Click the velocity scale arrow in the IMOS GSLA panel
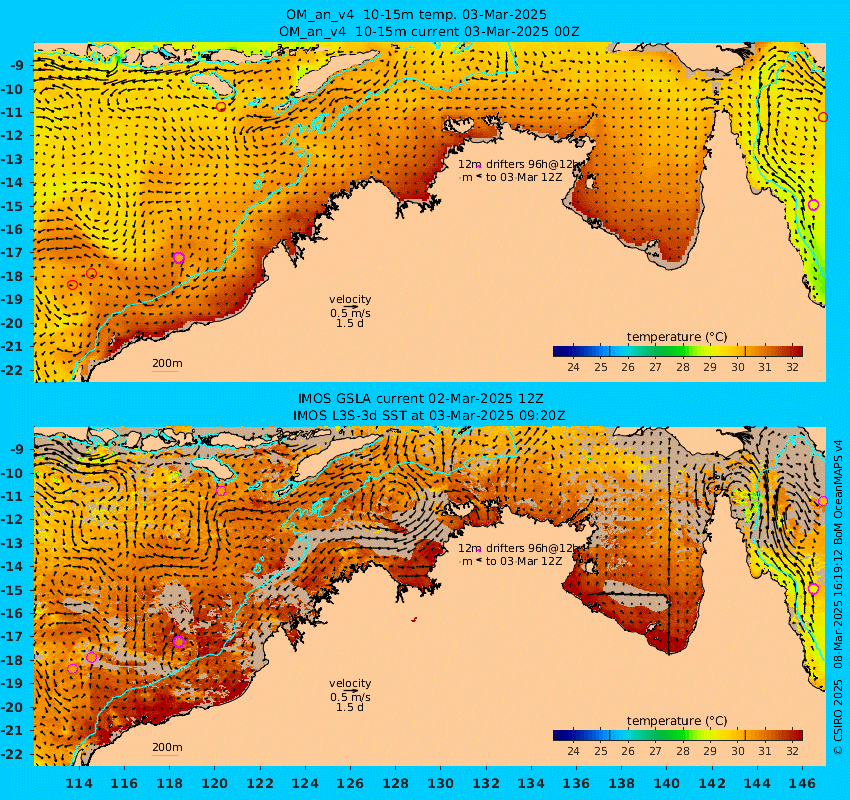 pyautogui.click(x=350, y=691)
